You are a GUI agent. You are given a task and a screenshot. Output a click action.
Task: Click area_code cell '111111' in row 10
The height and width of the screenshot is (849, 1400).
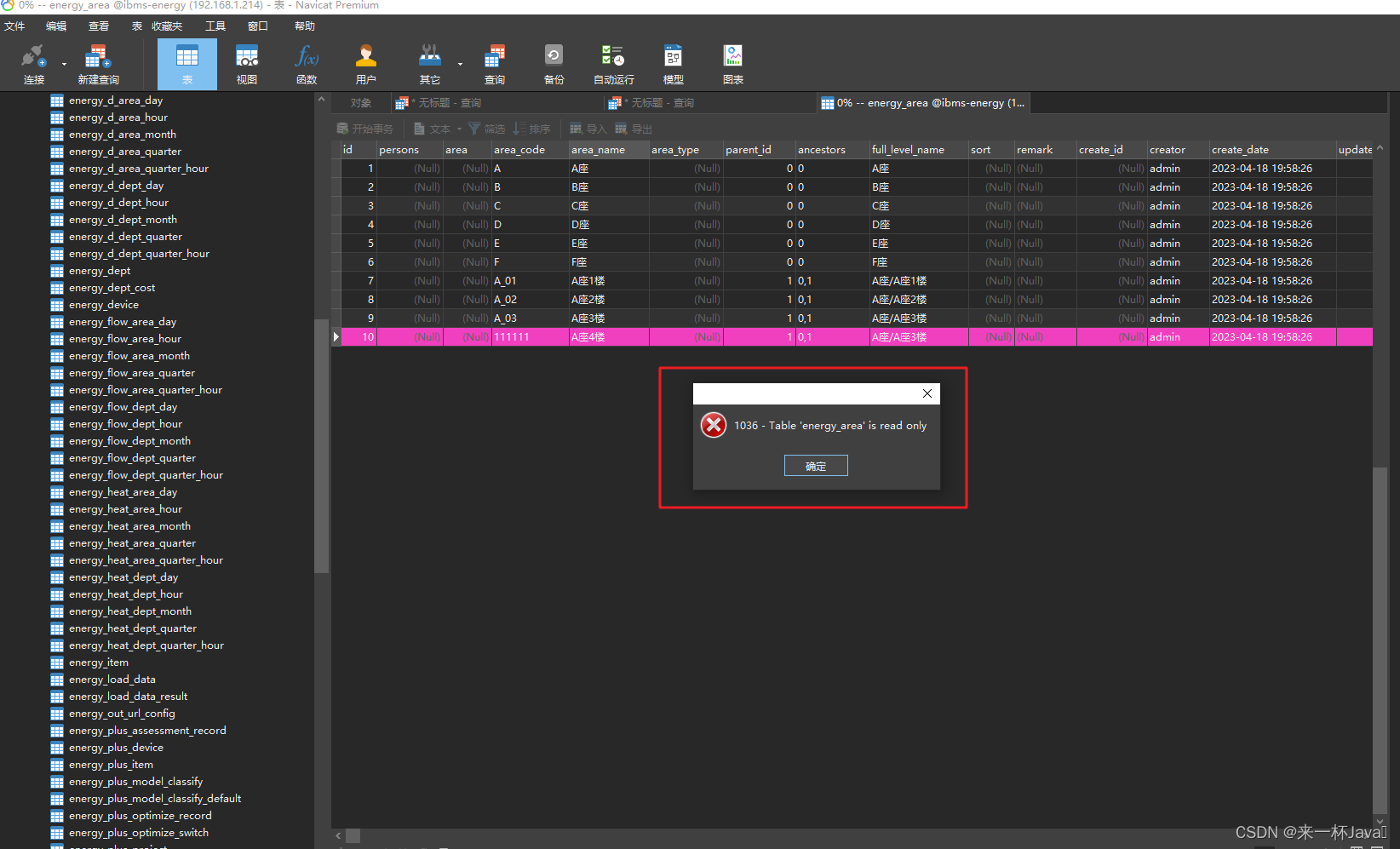pos(530,337)
